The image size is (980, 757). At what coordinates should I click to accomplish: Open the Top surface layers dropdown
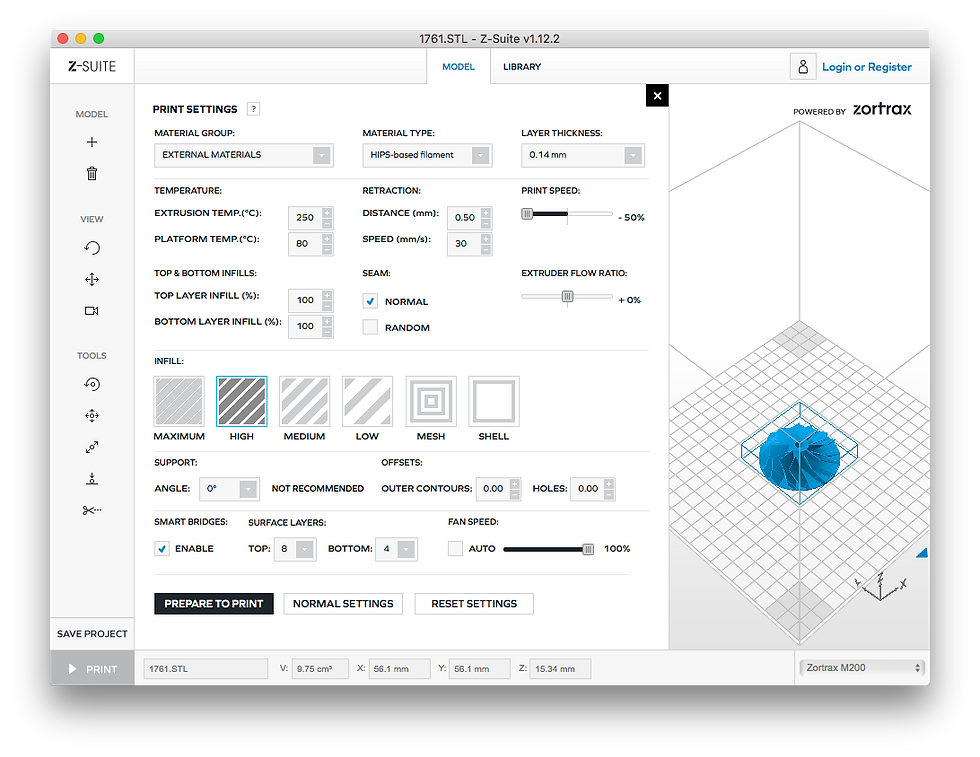point(295,549)
